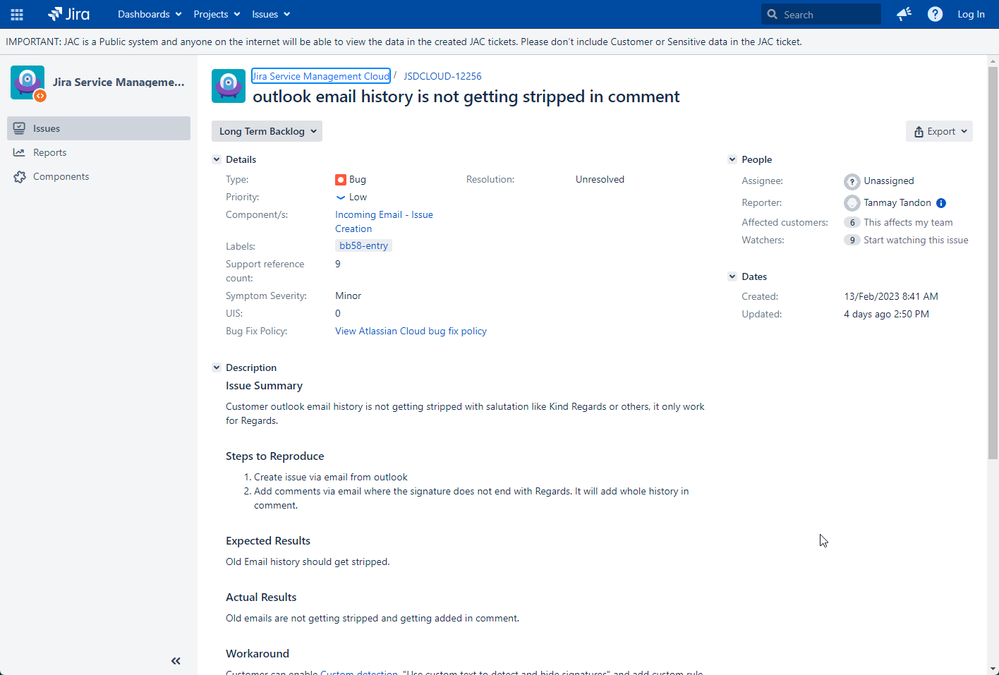Screen dimensions: 999x675
Task: Click the Expected Results heading
Action: pos(268,541)
